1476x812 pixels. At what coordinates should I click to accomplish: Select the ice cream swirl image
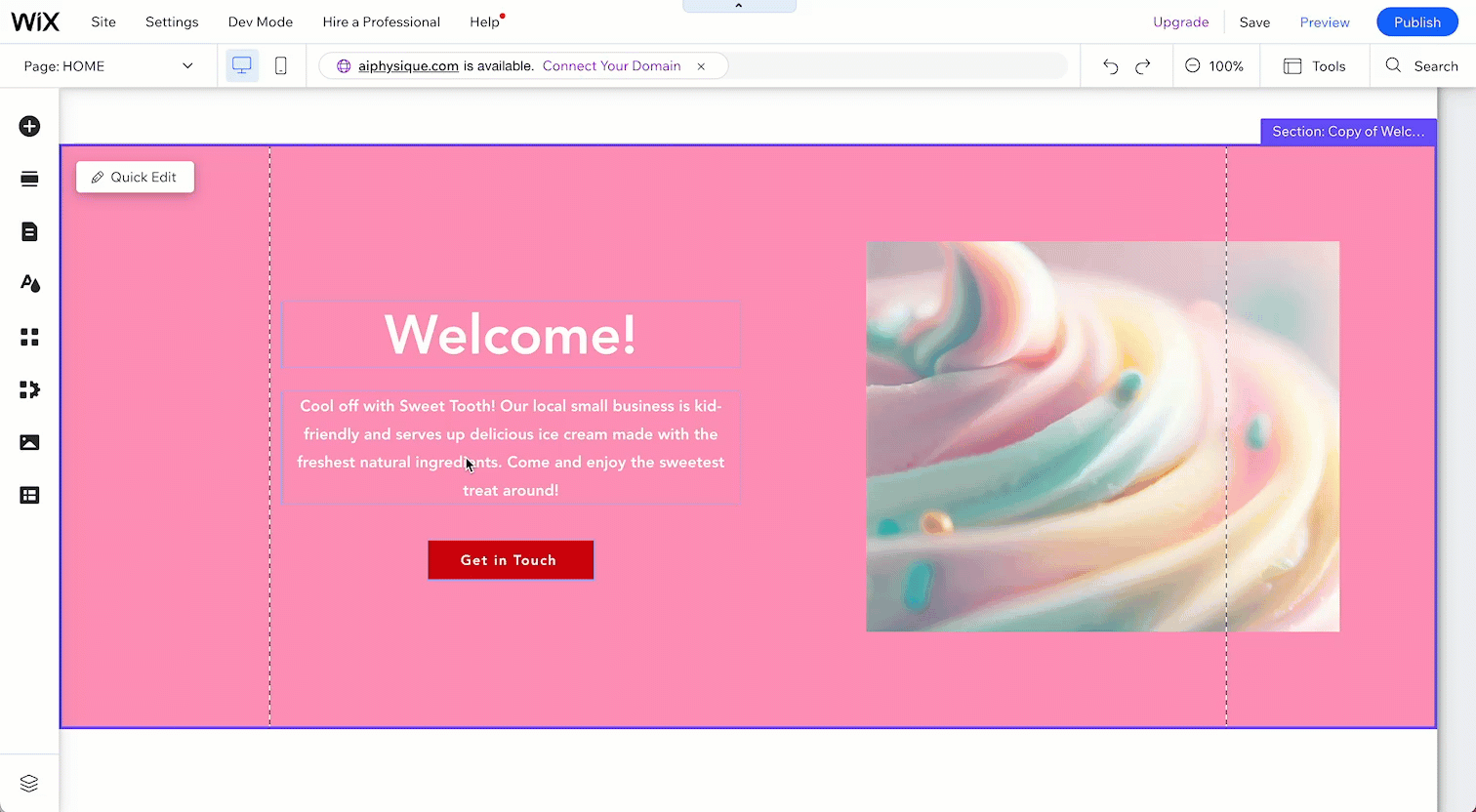(1102, 436)
